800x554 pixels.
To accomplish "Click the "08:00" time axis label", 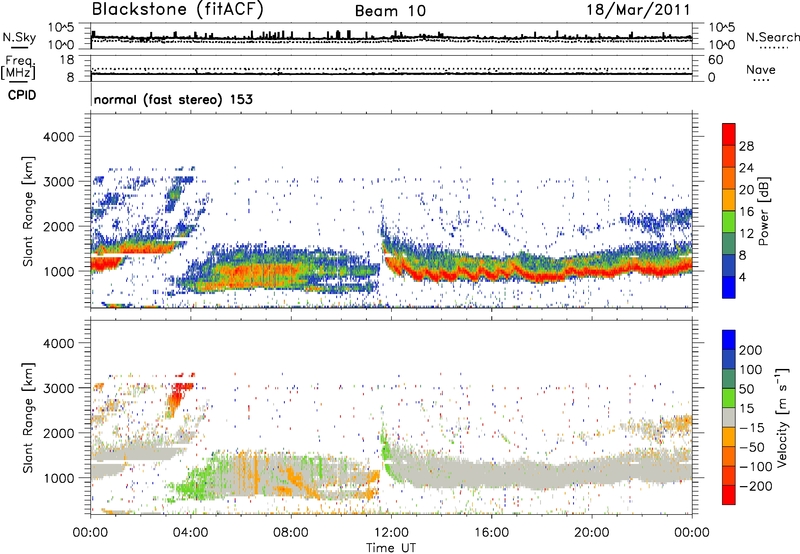I will pyautogui.click(x=291, y=533).
